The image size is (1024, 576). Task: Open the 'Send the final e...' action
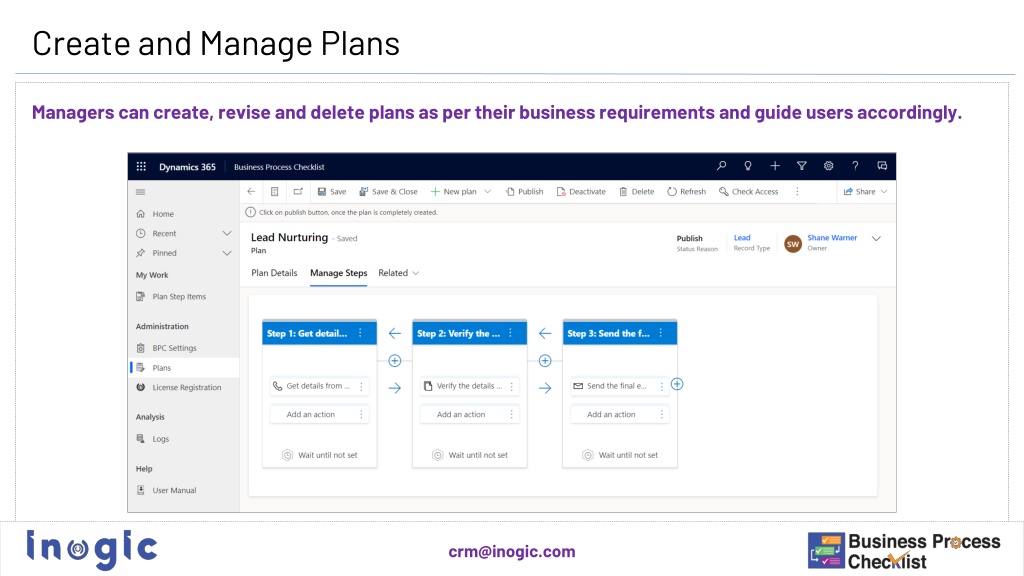tap(620, 386)
